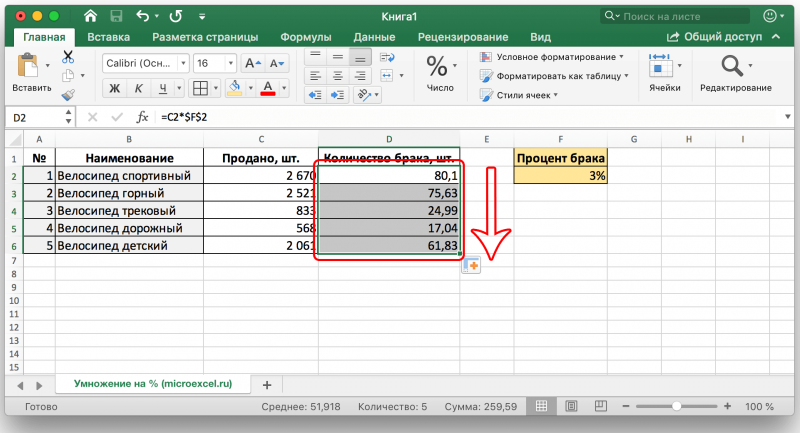Align text right

coord(360,76)
